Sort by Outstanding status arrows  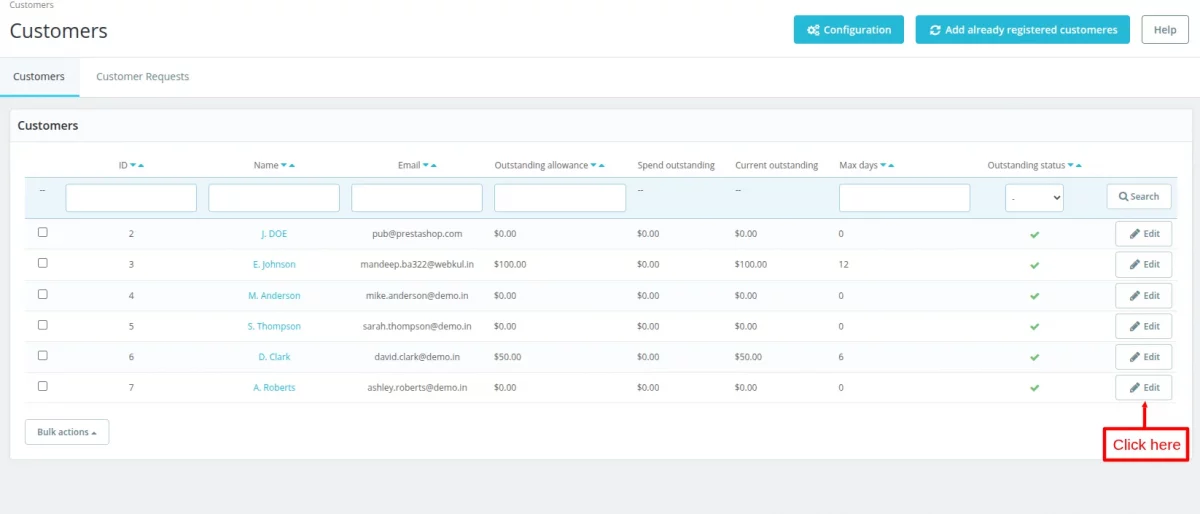tap(1075, 165)
